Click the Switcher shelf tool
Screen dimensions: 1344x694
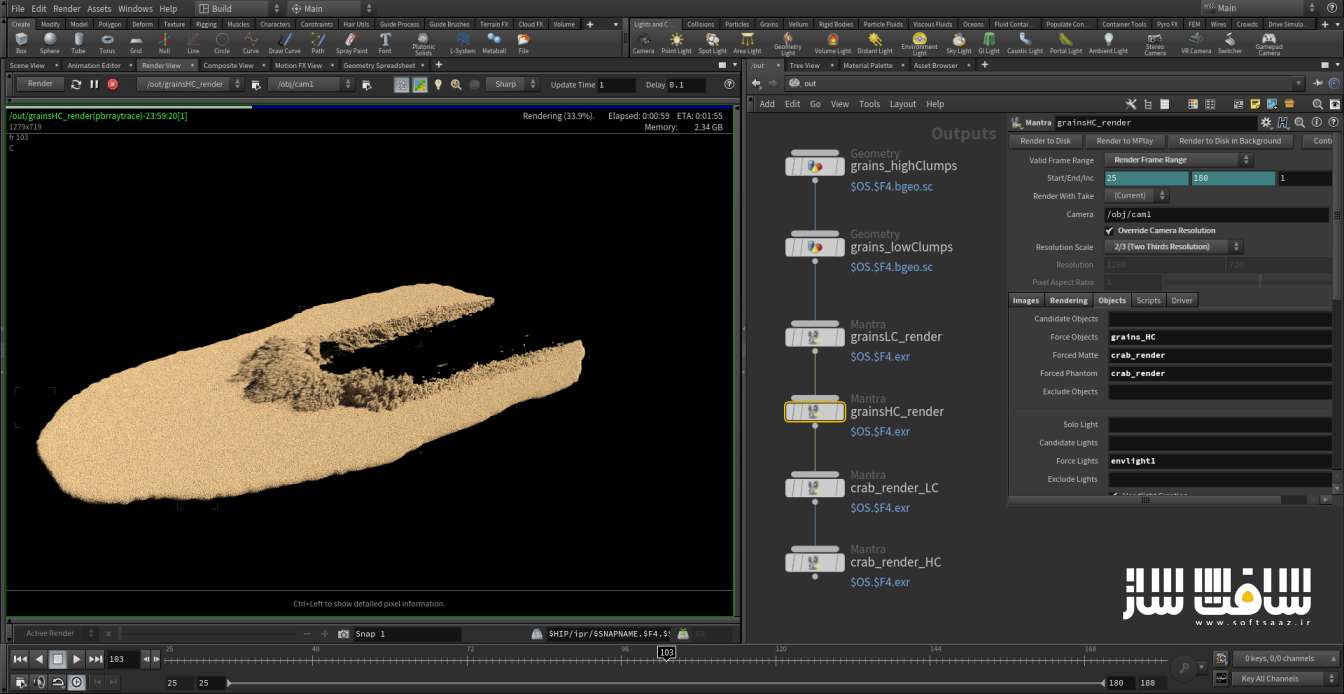1230,43
